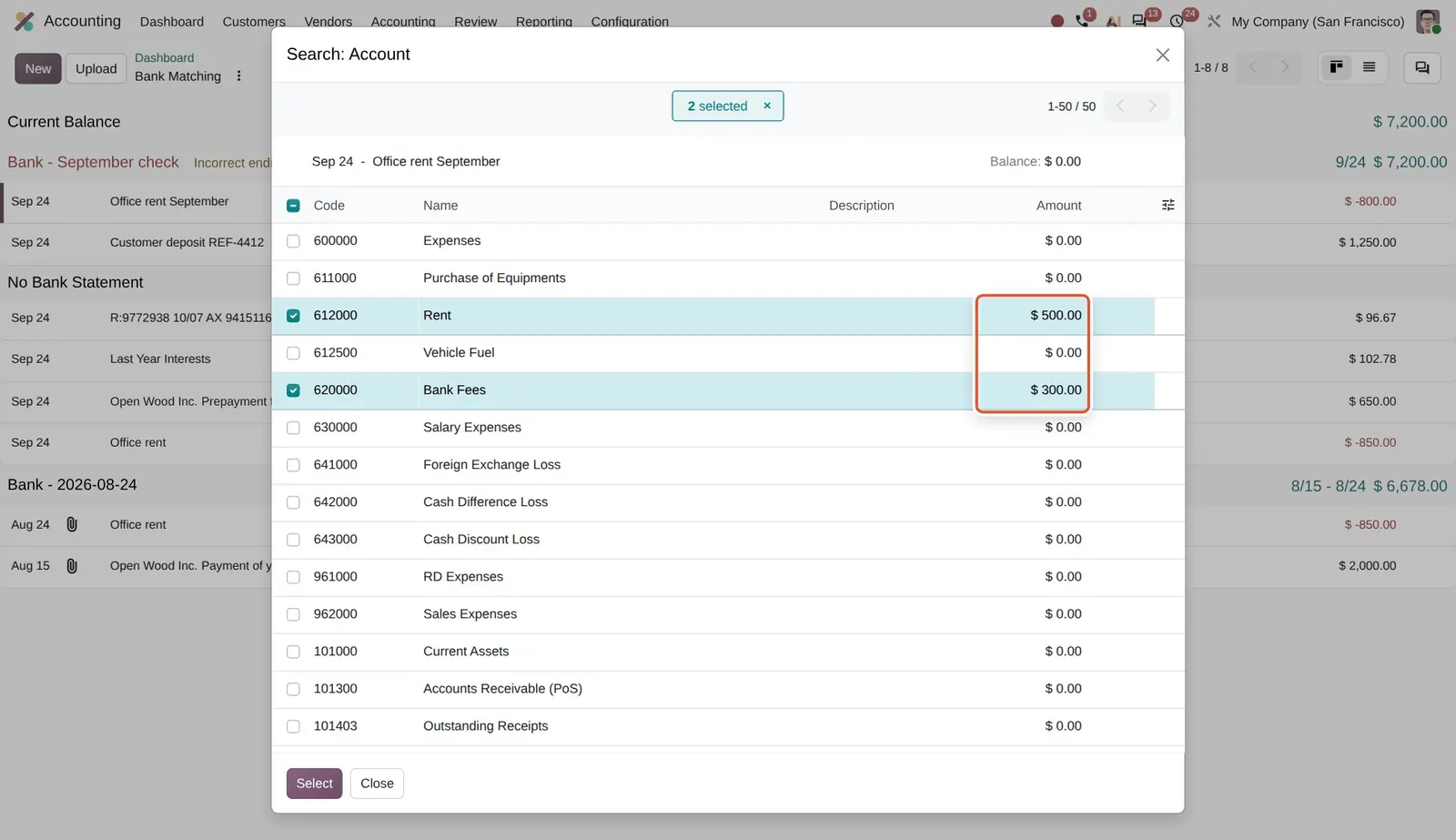Viewport: 1456px width, 840px height.
Task: Click the Upload button
Action: tap(96, 68)
